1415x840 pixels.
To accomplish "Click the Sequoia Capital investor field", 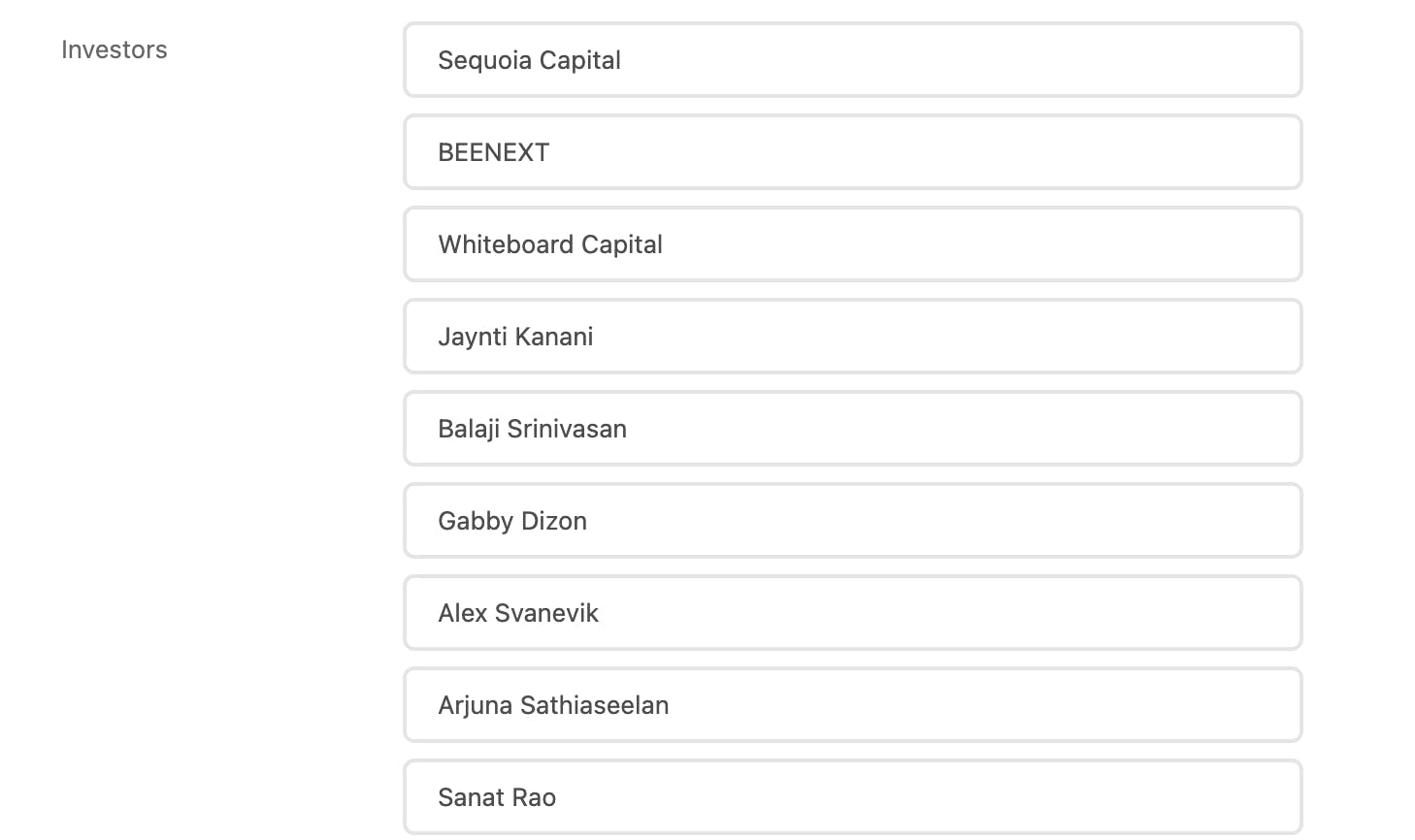I will tap(852, 60).
